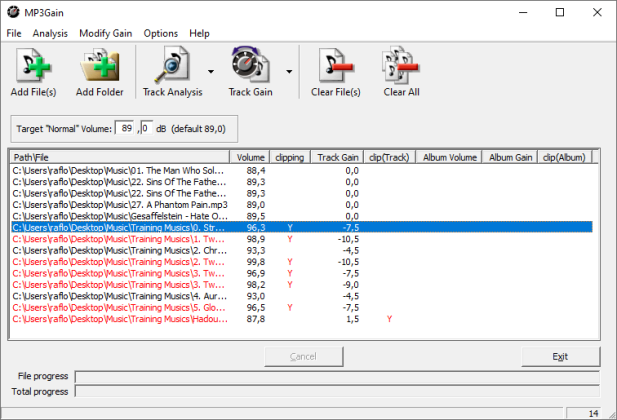617x420 pixels.
Task: Select the 'Training Musics\1. Tw…' row
Action: (302, 239)
